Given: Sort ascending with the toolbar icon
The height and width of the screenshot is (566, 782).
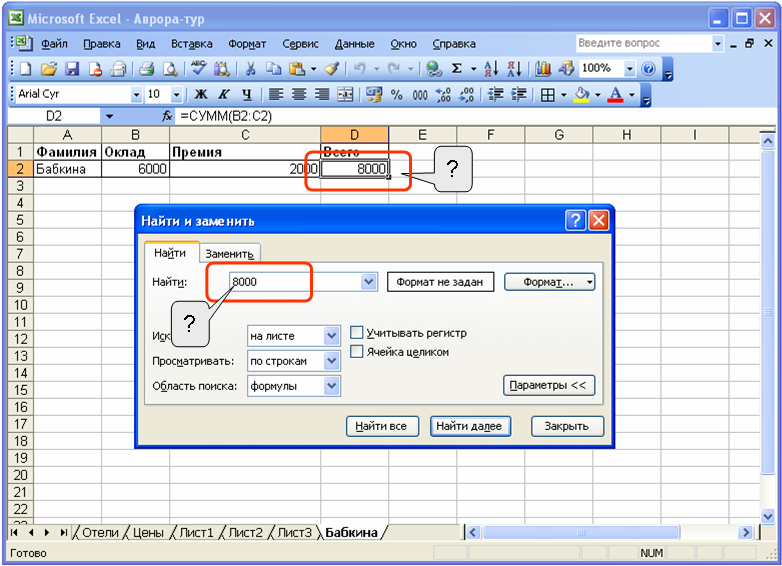Looking at the screenshot, I should click(x=491, y=69).
